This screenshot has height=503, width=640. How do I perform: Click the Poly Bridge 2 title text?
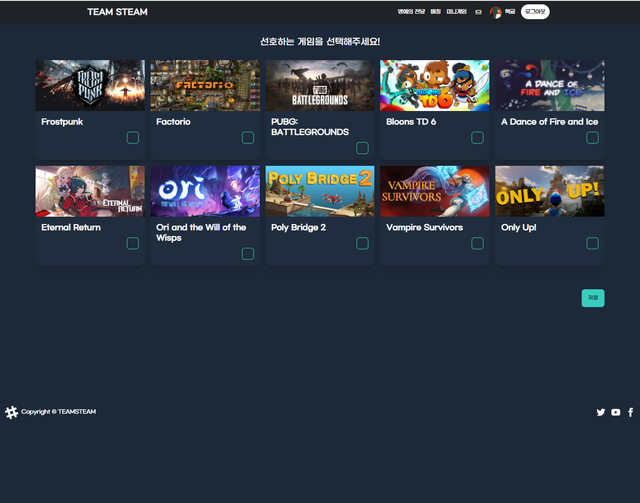[x=298, y=227]
